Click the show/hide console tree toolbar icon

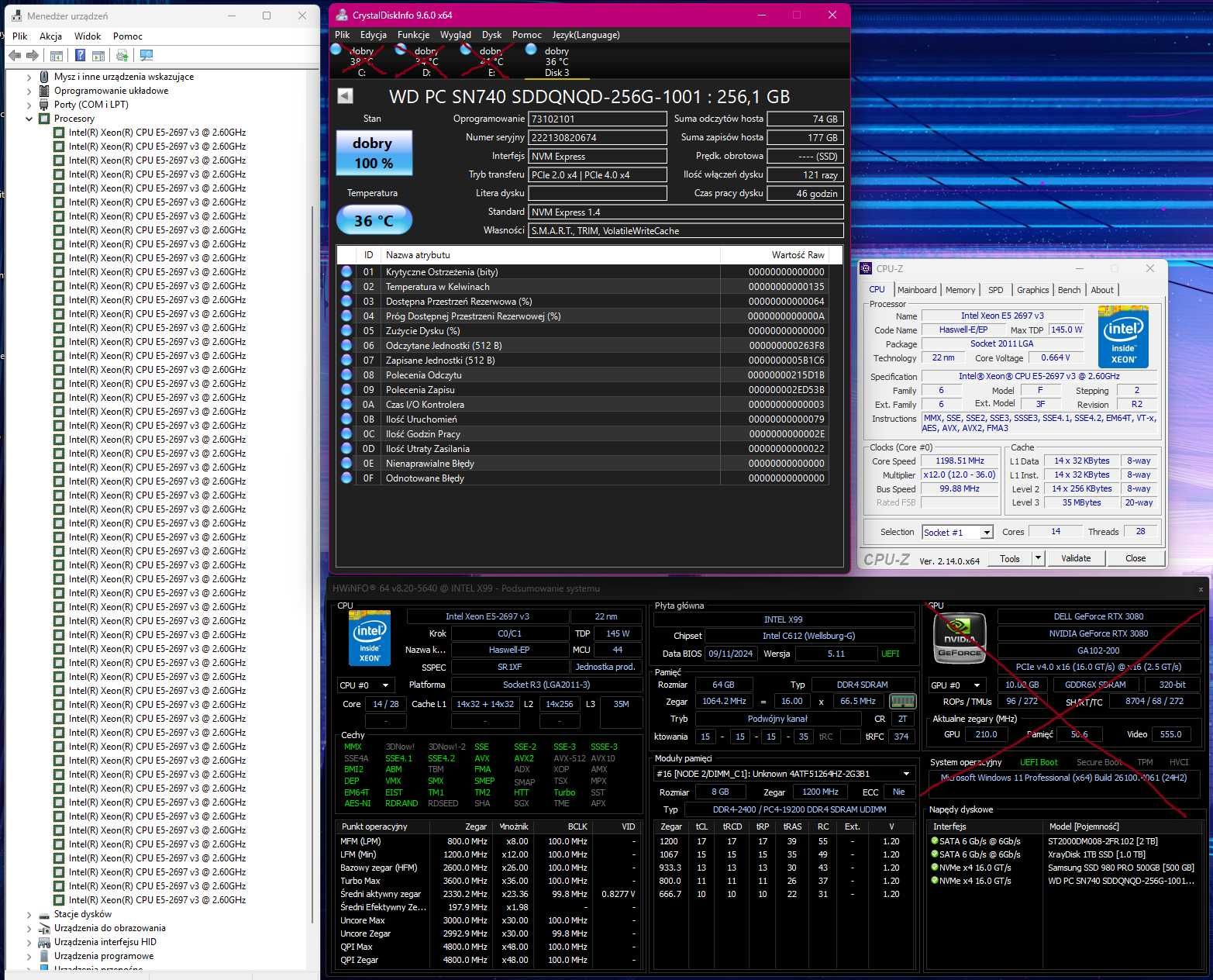[x=57, y=56]
